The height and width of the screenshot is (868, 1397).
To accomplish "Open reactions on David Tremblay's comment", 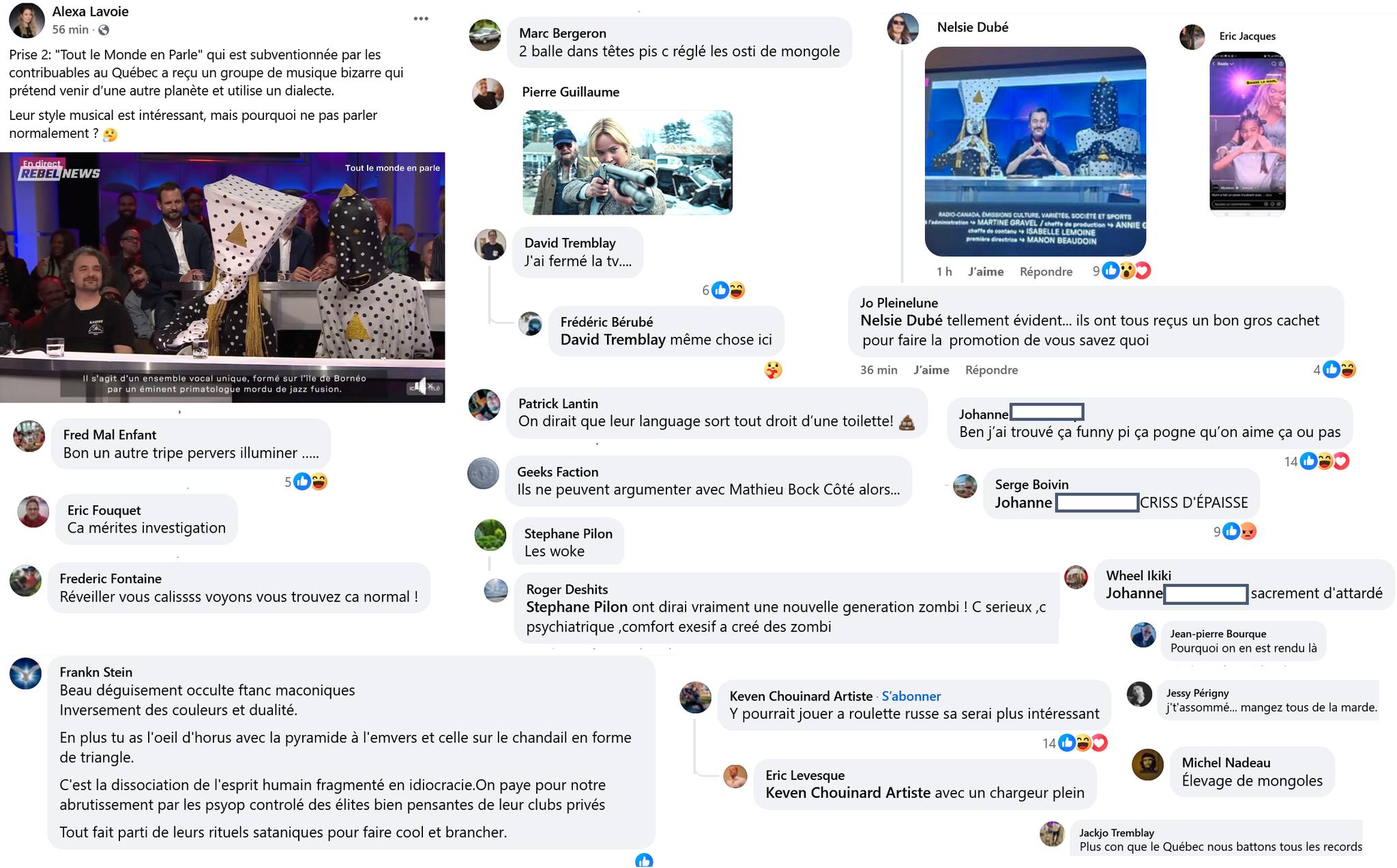I will (x=728, y=290).
